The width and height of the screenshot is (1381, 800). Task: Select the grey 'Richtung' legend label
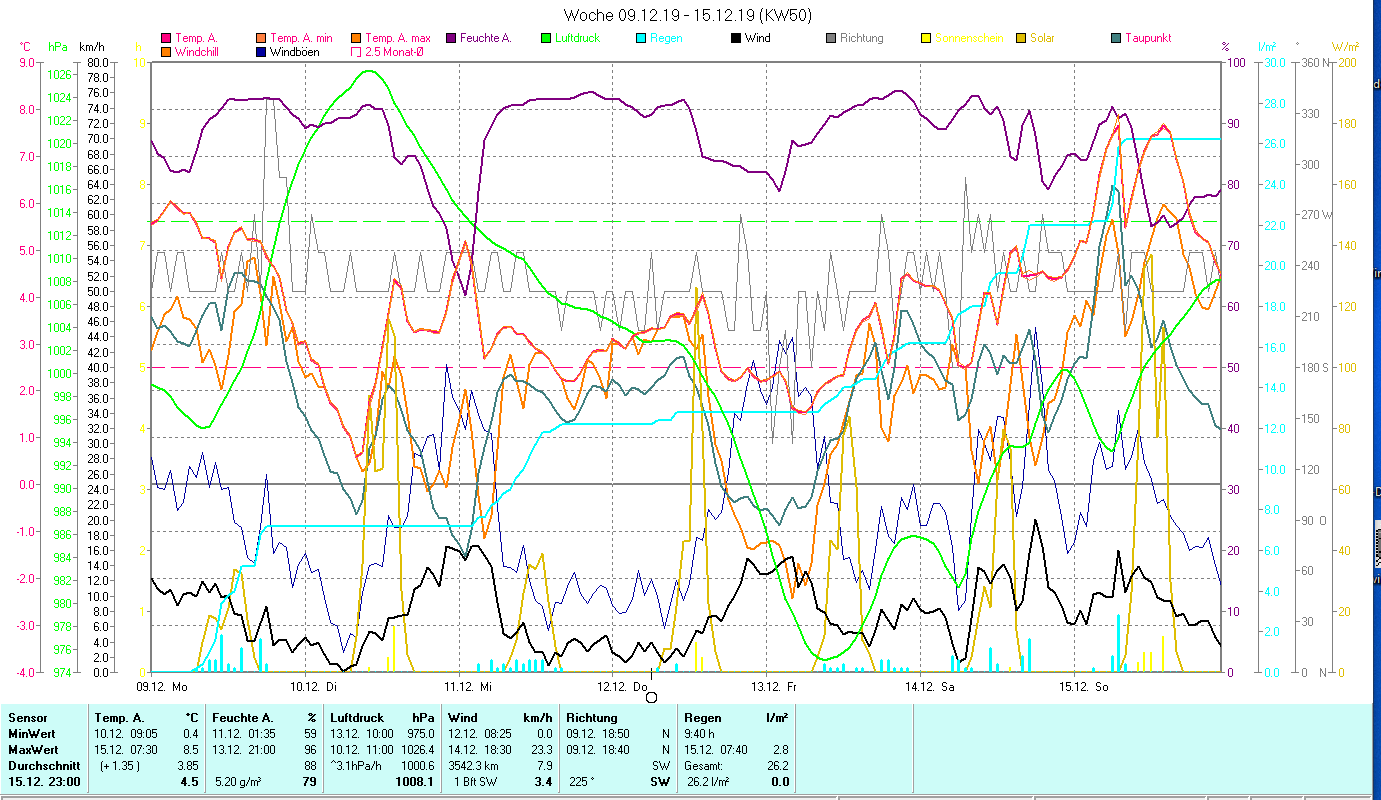862,38
